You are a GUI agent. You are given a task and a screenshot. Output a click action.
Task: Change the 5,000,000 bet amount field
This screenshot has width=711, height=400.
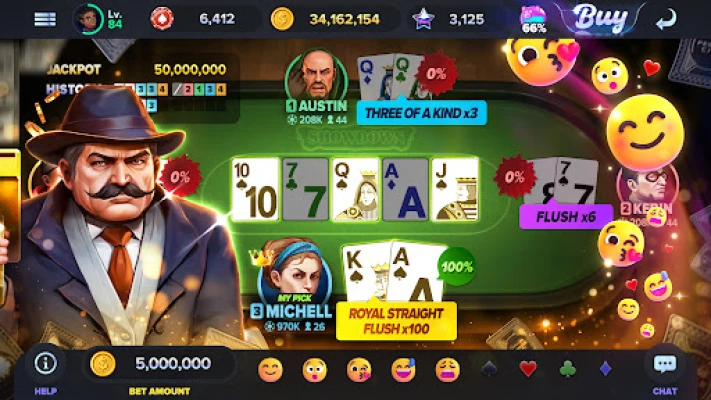[160, 364]
